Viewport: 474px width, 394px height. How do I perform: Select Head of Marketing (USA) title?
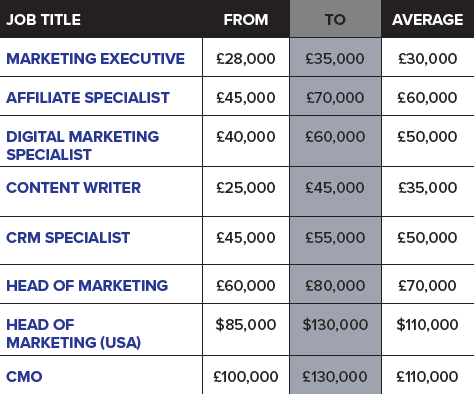(74, 334)
